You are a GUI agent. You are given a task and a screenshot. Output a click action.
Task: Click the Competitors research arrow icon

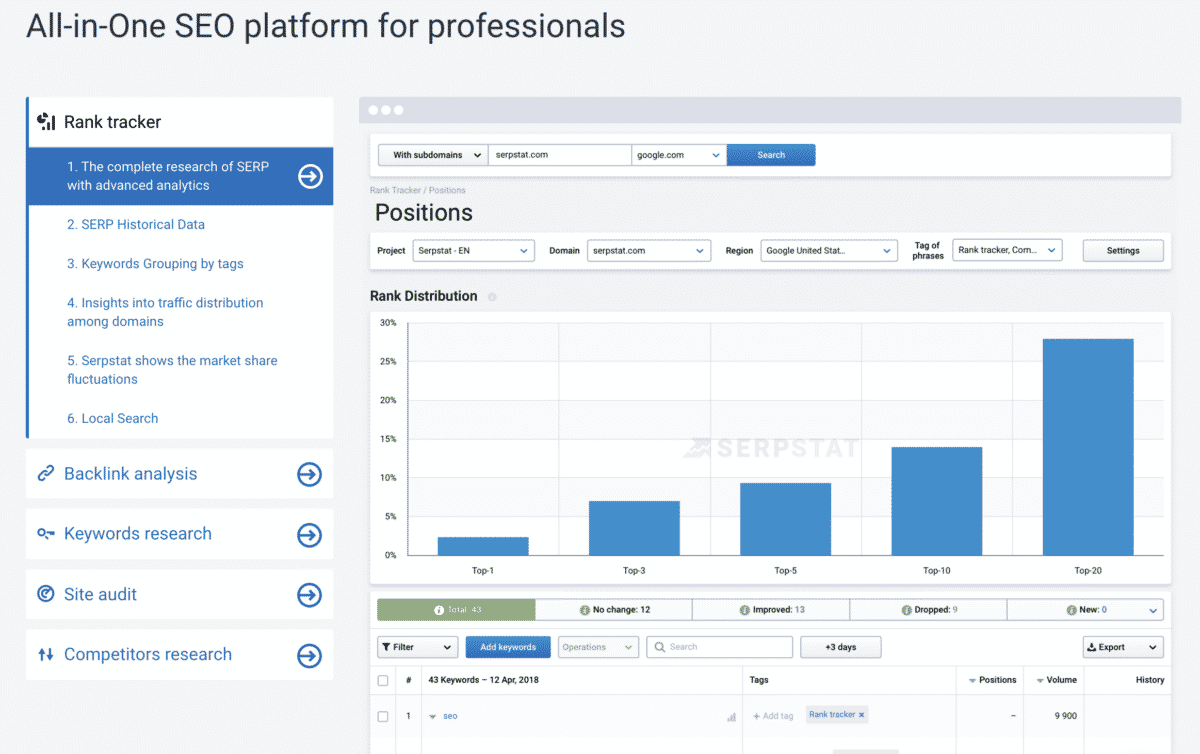click(x=309, y=655)
